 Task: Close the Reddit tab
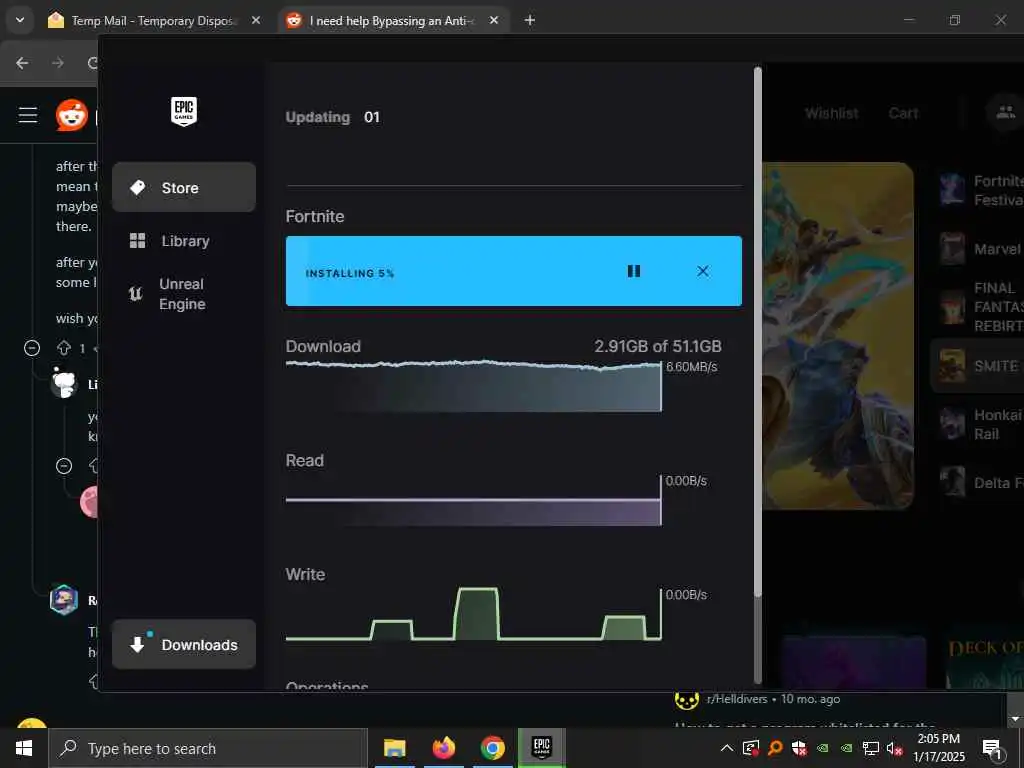[x=494, y=20]
